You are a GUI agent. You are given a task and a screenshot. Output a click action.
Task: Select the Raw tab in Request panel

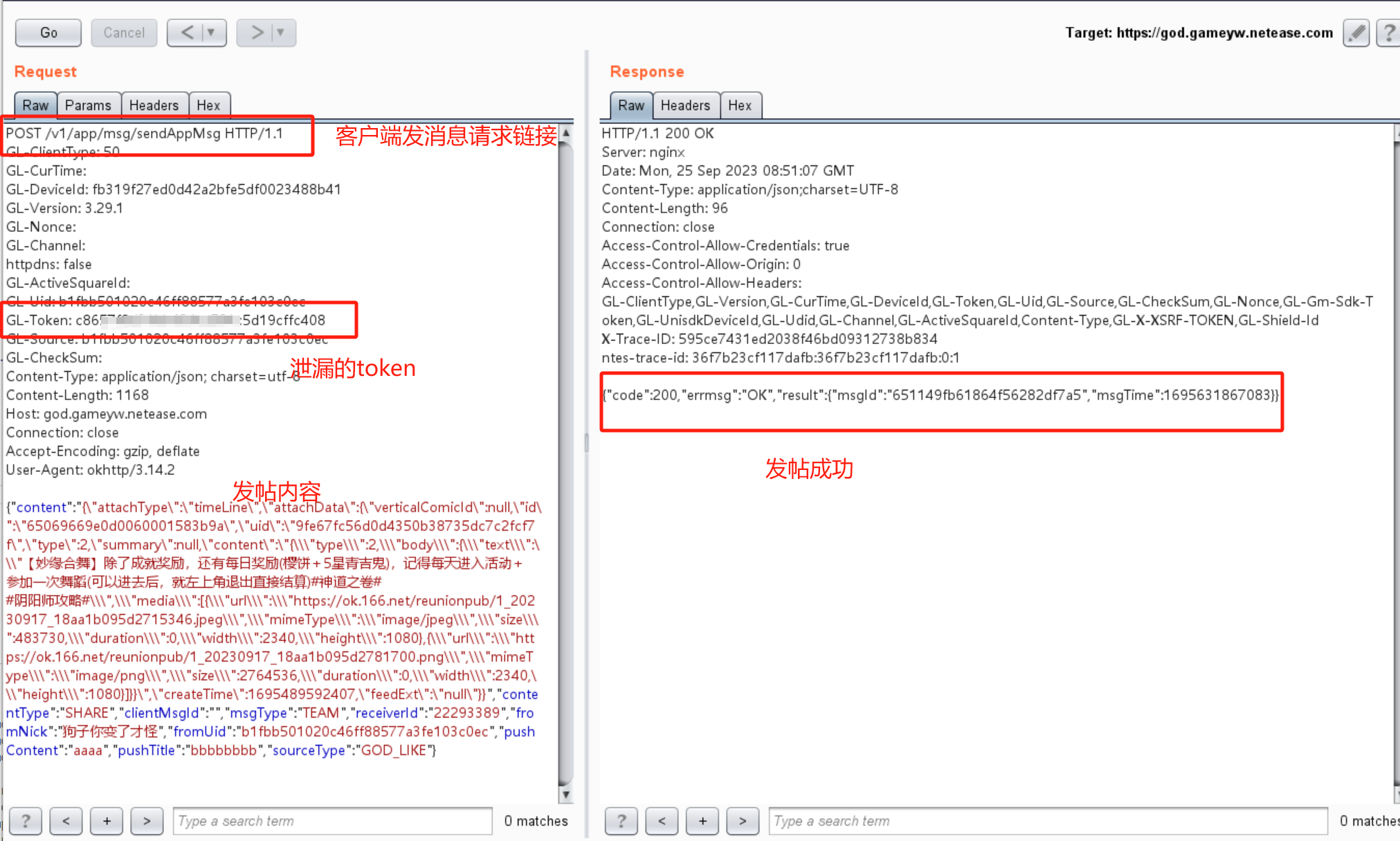point(34,104)
